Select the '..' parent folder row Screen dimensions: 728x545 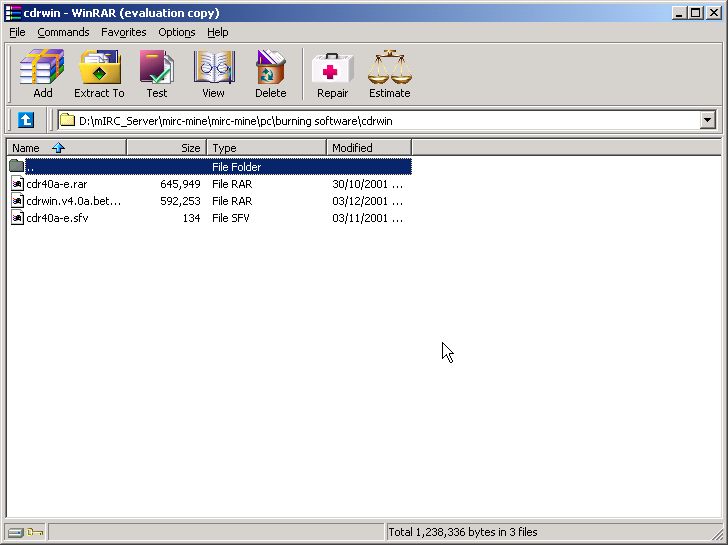209,166
